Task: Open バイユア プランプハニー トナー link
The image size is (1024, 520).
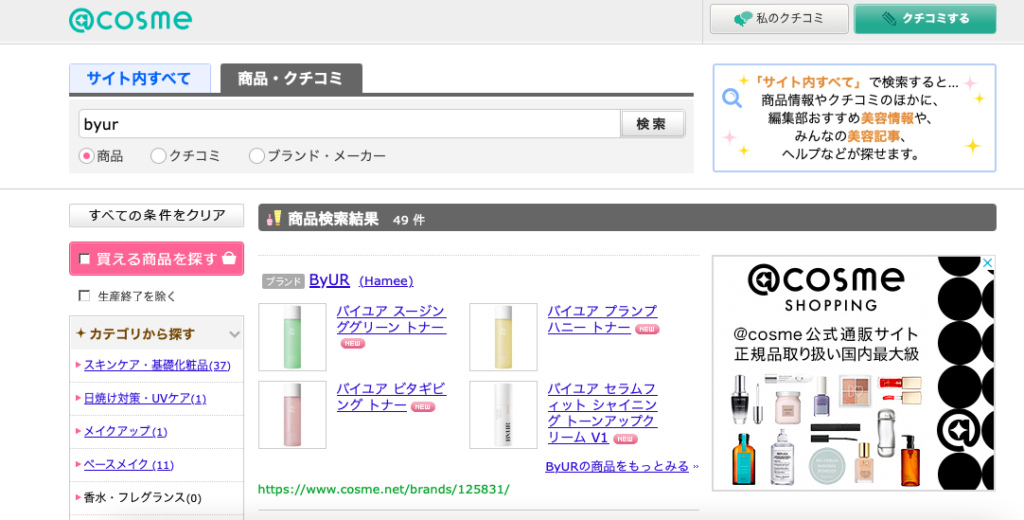Action: [602, 319]
